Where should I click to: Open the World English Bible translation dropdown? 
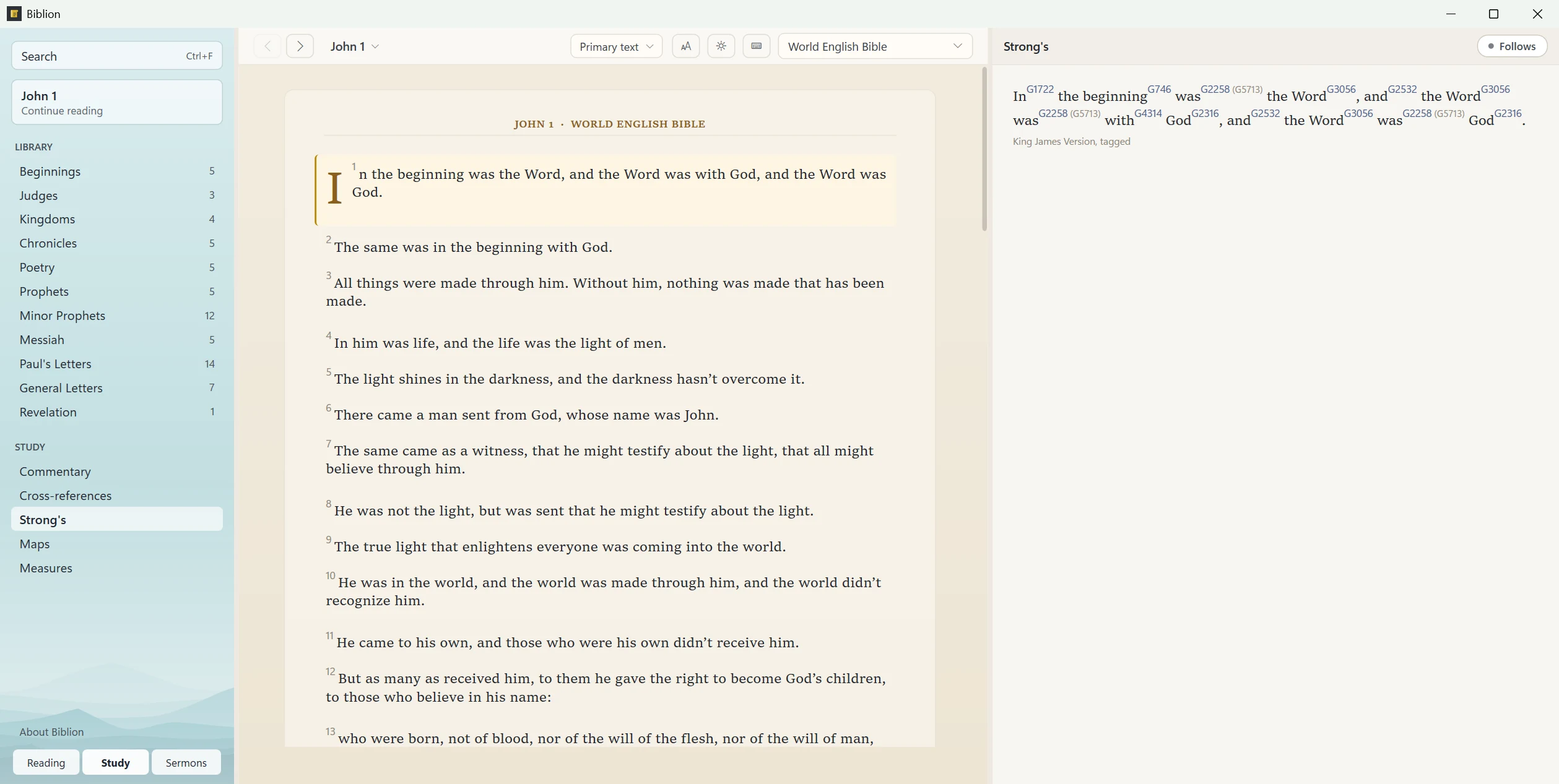click(x=875, y=46)
